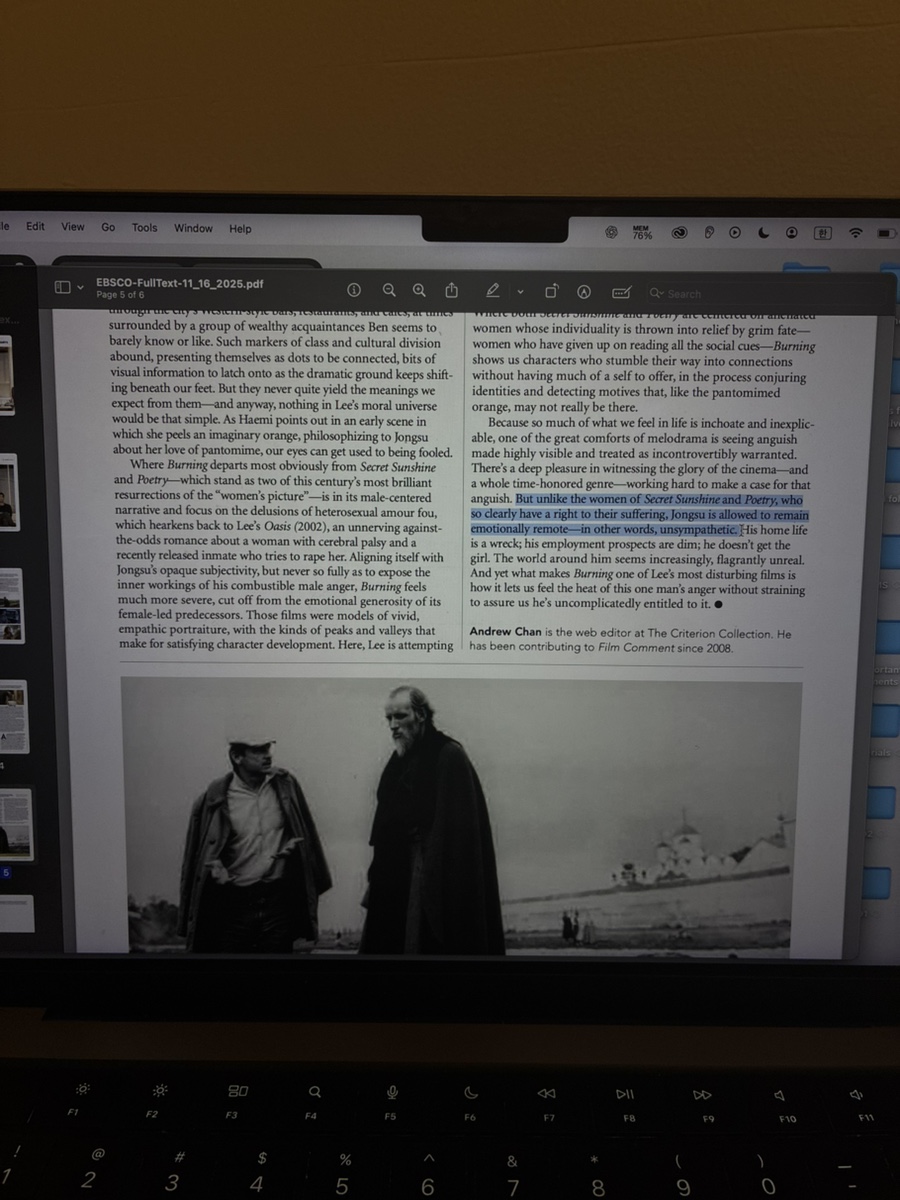This screenshot has width=900, height=1200.
Task: Click the play circle menu bar icon
Action: point(735,232)
